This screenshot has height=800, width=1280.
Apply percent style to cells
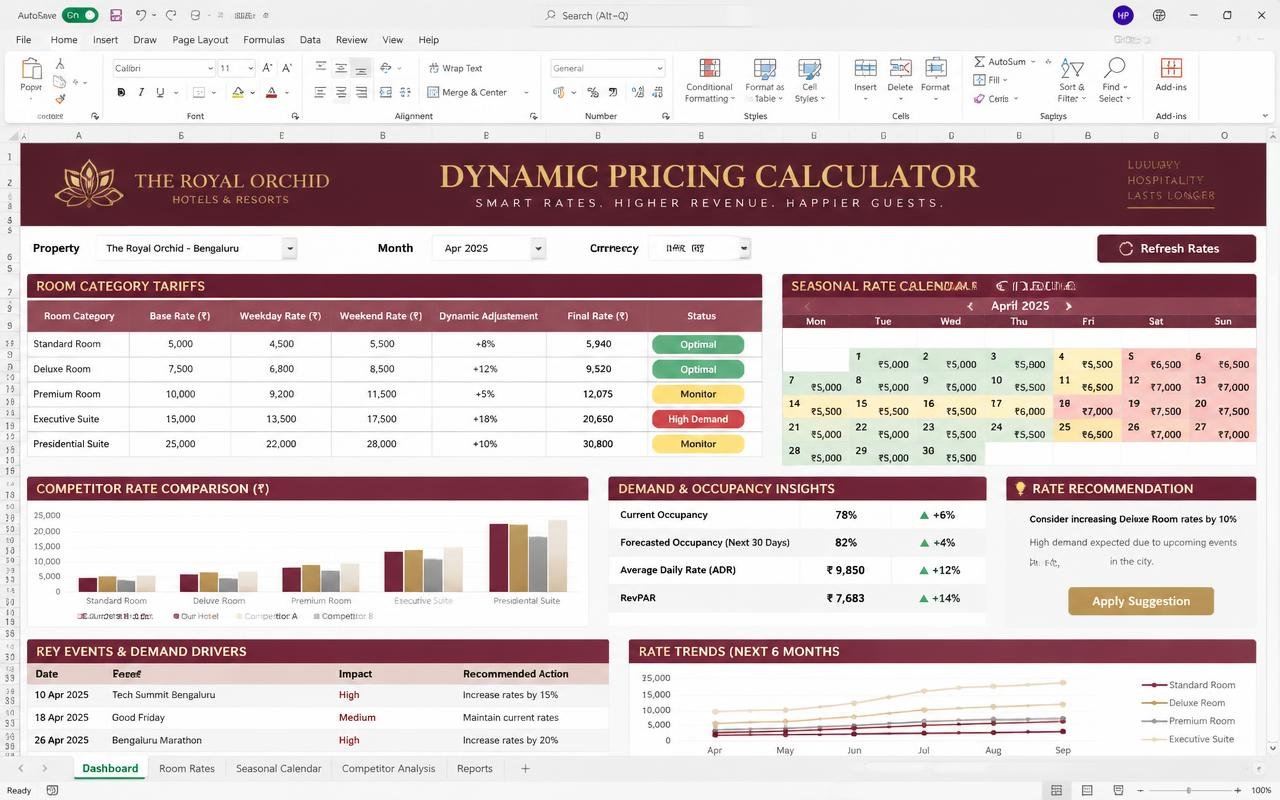[x=593, y=92]
